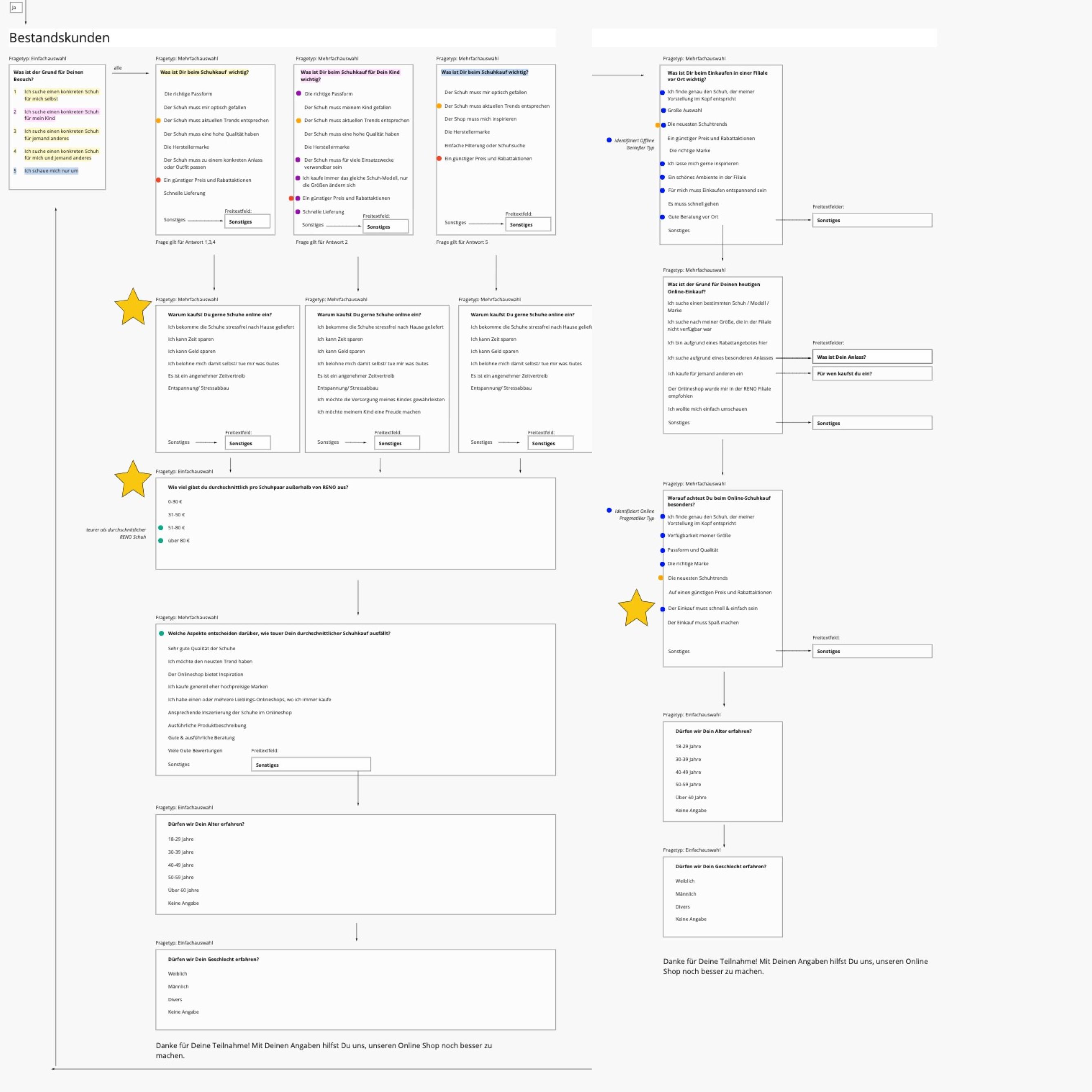Select the star next to Worauf achtest Du question
Image resolution: width=1092 pixels, height=1092 pixels.
coord(636,607)
